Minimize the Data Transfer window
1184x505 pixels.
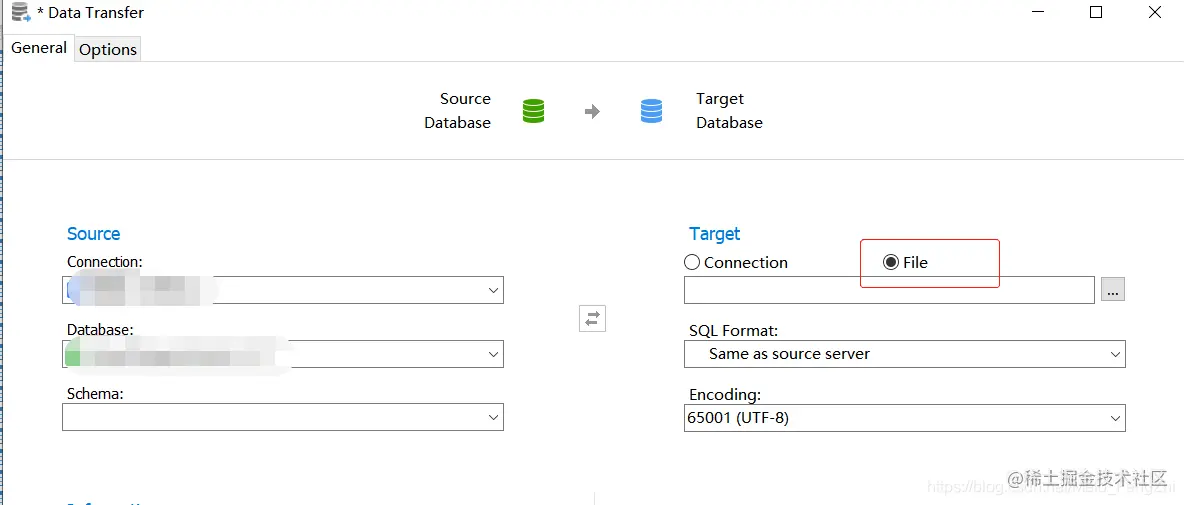click(1037, 12)
